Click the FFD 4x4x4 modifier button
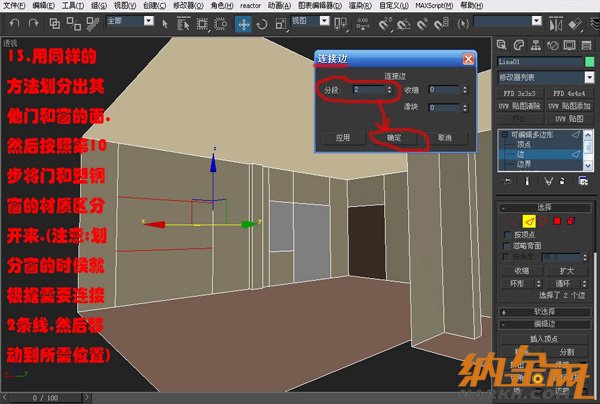The width and height of the screenshot is (600, 404). point(569,93)
